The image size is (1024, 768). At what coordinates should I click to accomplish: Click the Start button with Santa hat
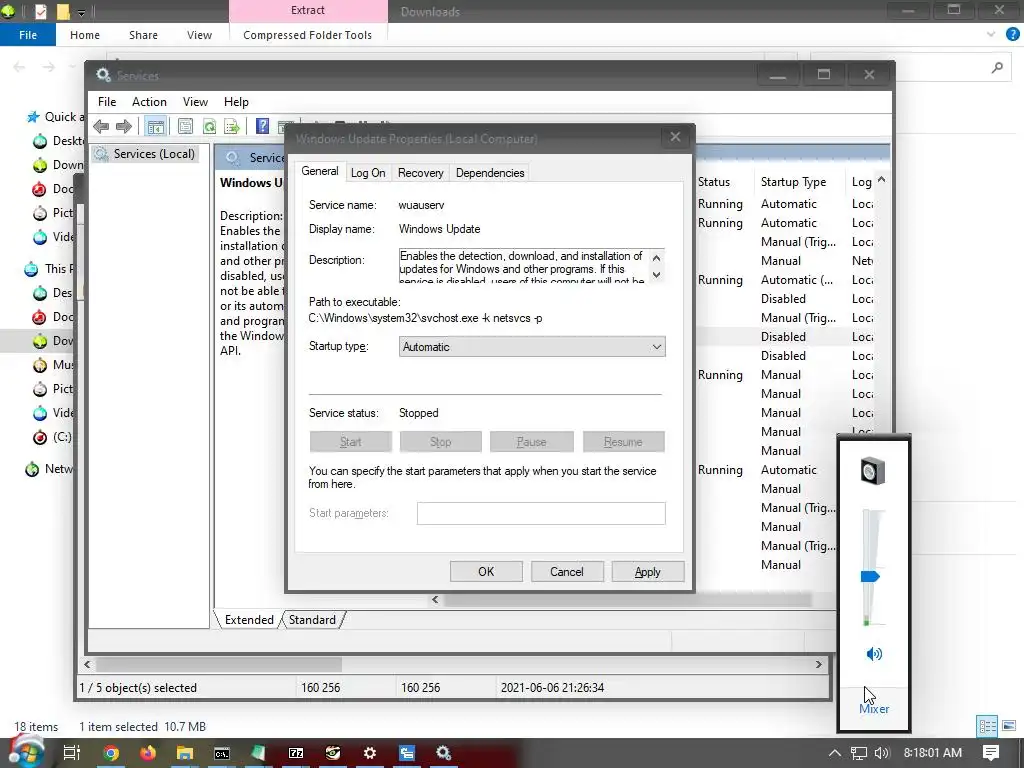click(x=25, y=751)
